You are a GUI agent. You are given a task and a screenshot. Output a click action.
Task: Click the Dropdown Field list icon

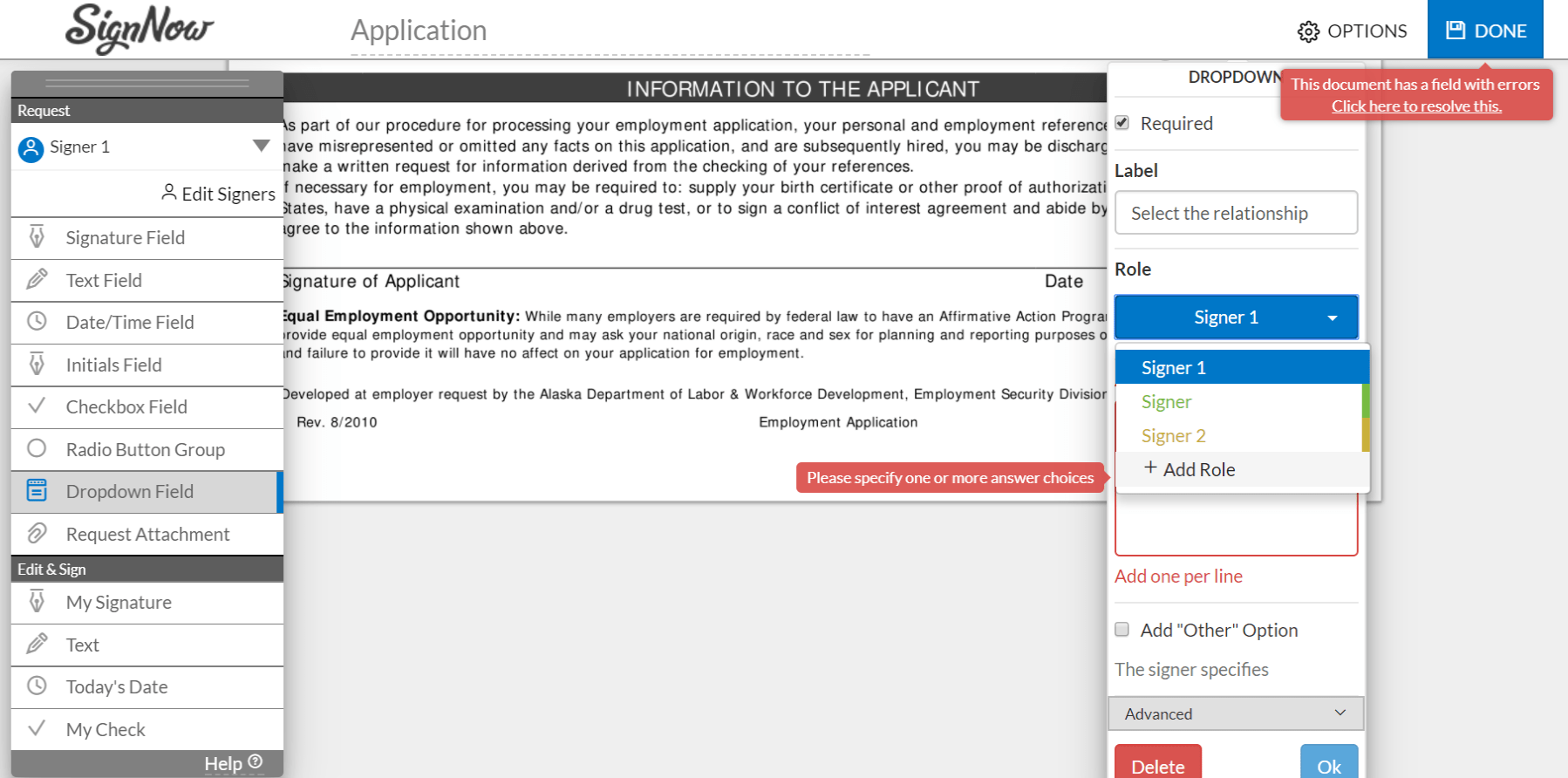click(x=37, y=490)
